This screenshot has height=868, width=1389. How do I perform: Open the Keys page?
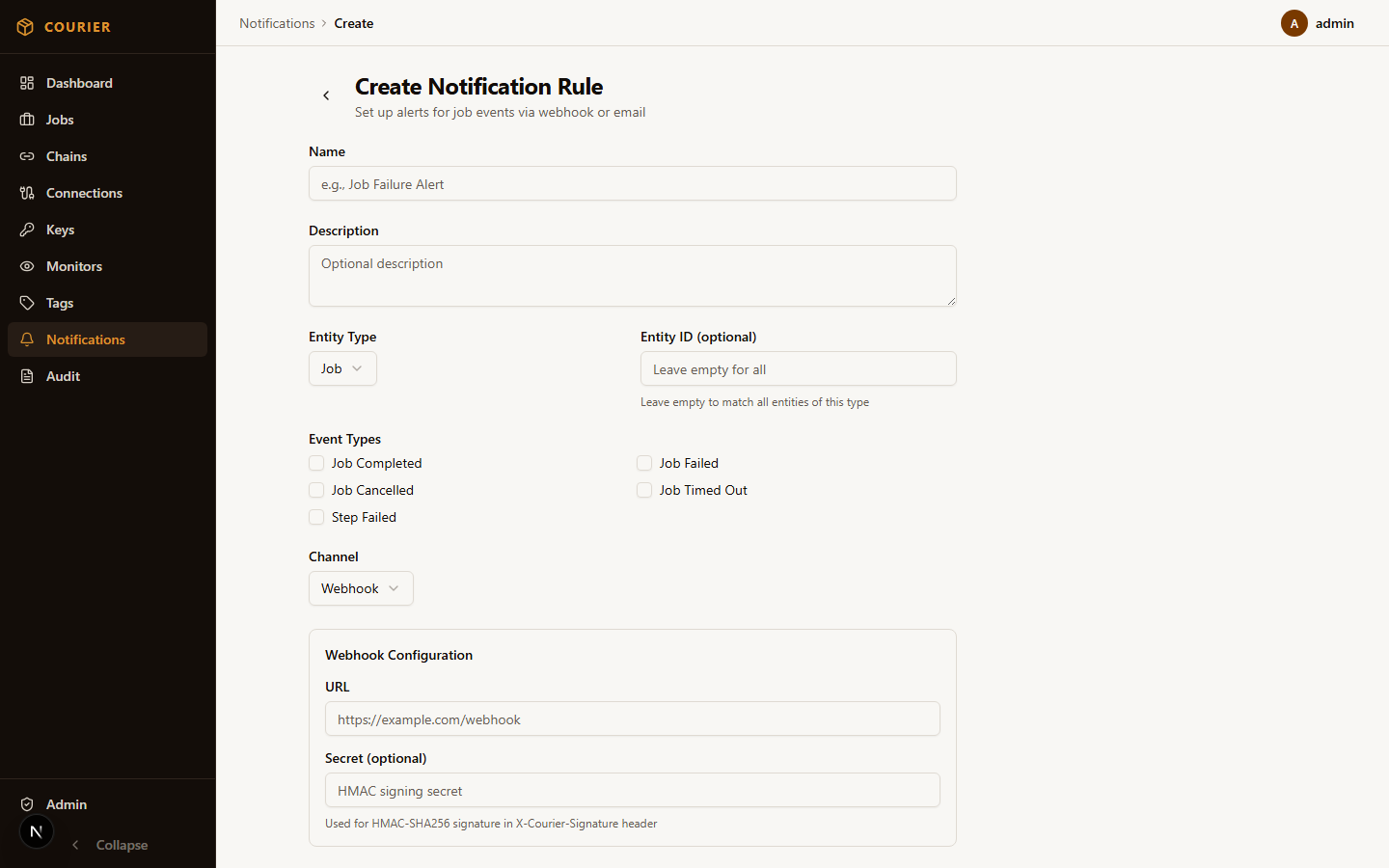(x=58, y=230)
